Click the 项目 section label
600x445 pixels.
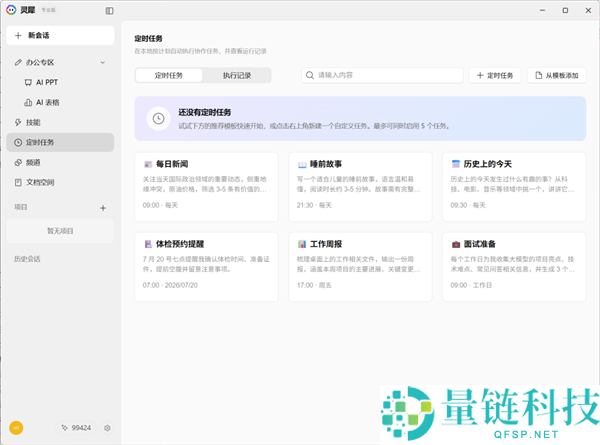[x=21, y=207]
